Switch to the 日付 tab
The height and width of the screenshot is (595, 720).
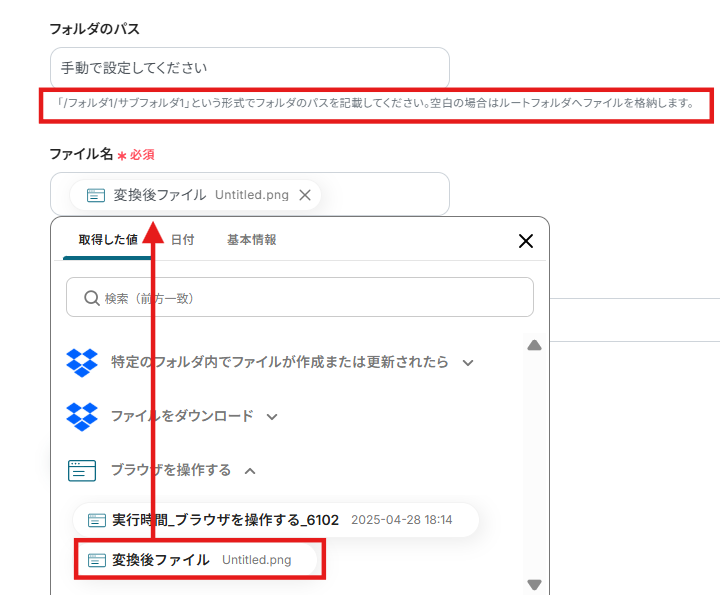pos(183,240)
